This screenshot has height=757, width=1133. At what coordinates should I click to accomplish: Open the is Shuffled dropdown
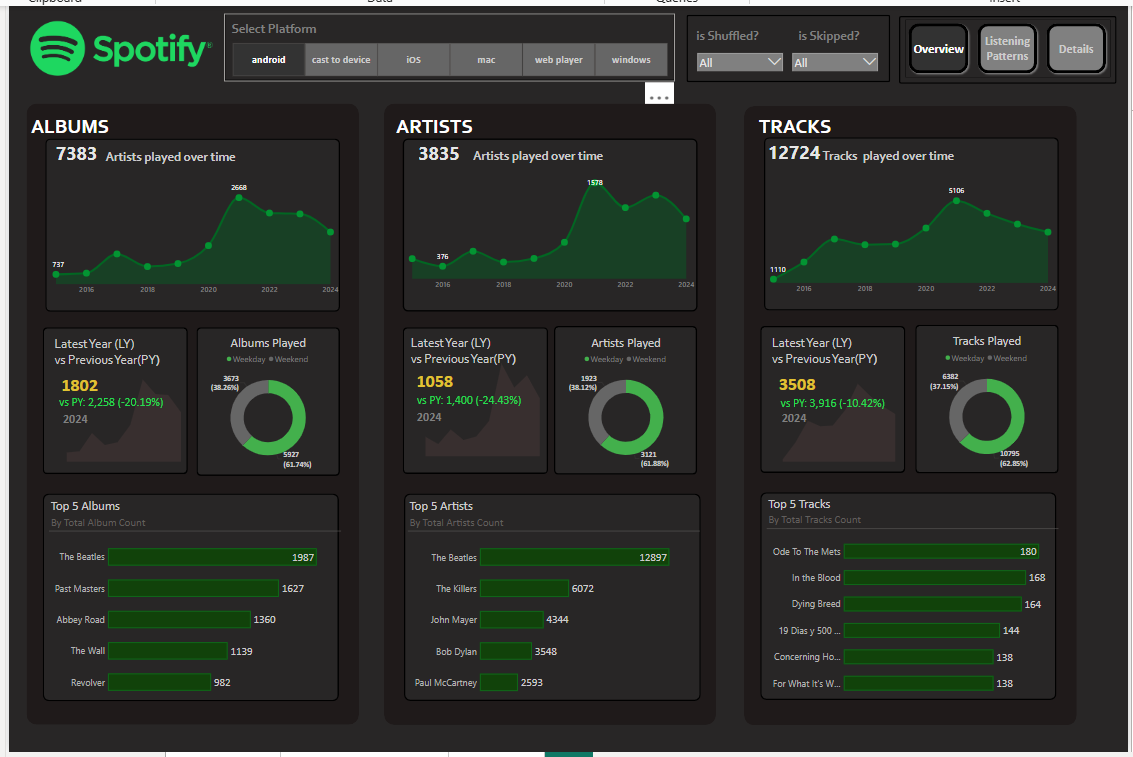click(740, 62)
